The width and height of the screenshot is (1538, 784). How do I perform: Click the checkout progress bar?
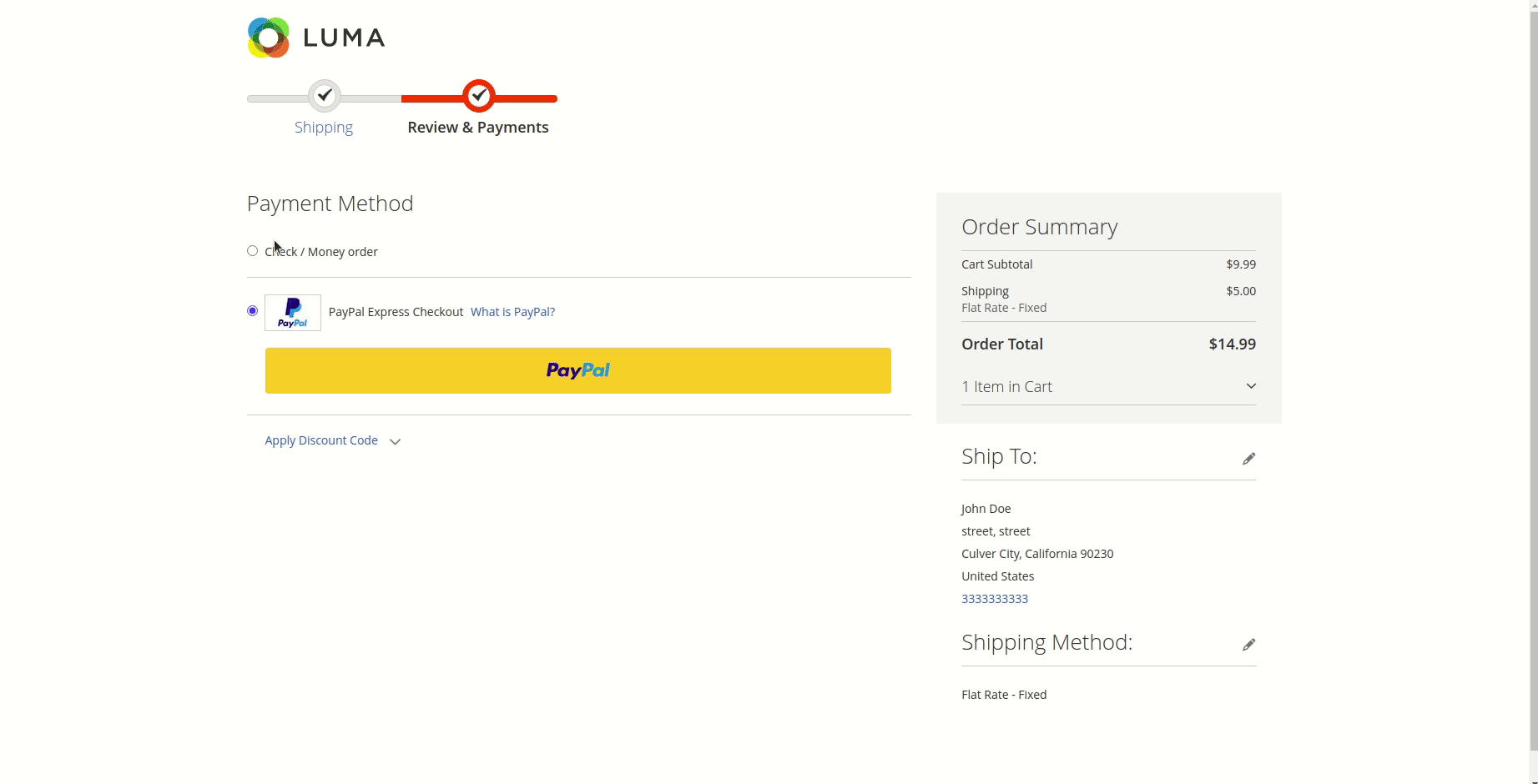coord(401,98)
